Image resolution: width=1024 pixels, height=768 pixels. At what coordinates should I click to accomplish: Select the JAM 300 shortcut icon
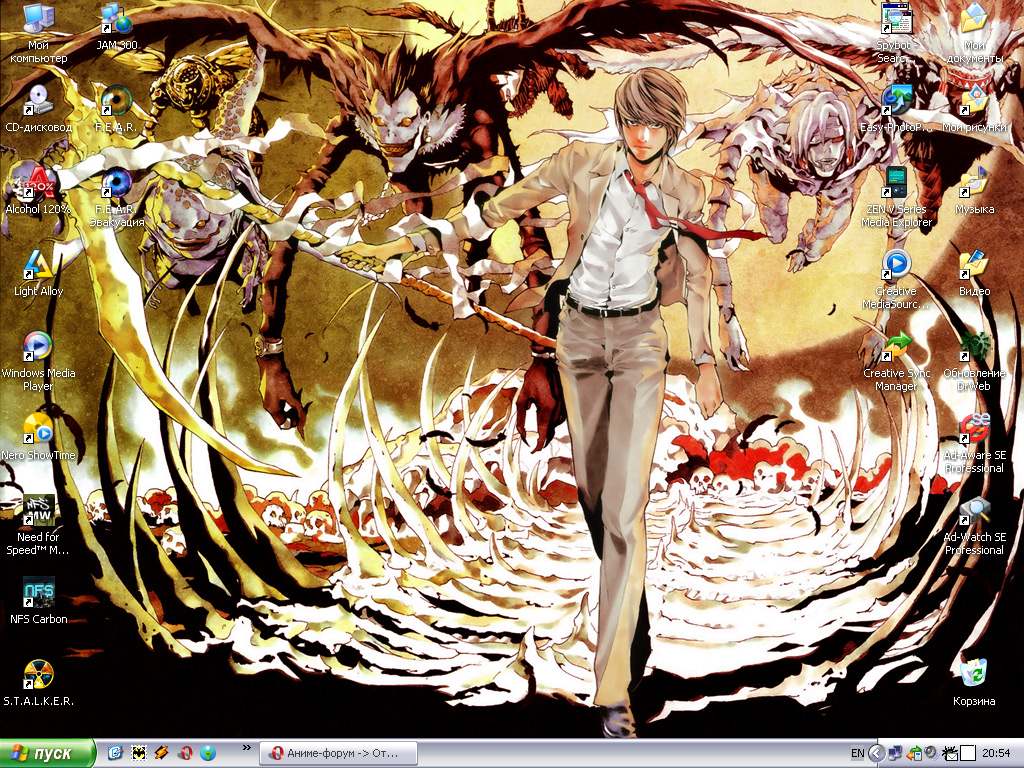point(117,27)
